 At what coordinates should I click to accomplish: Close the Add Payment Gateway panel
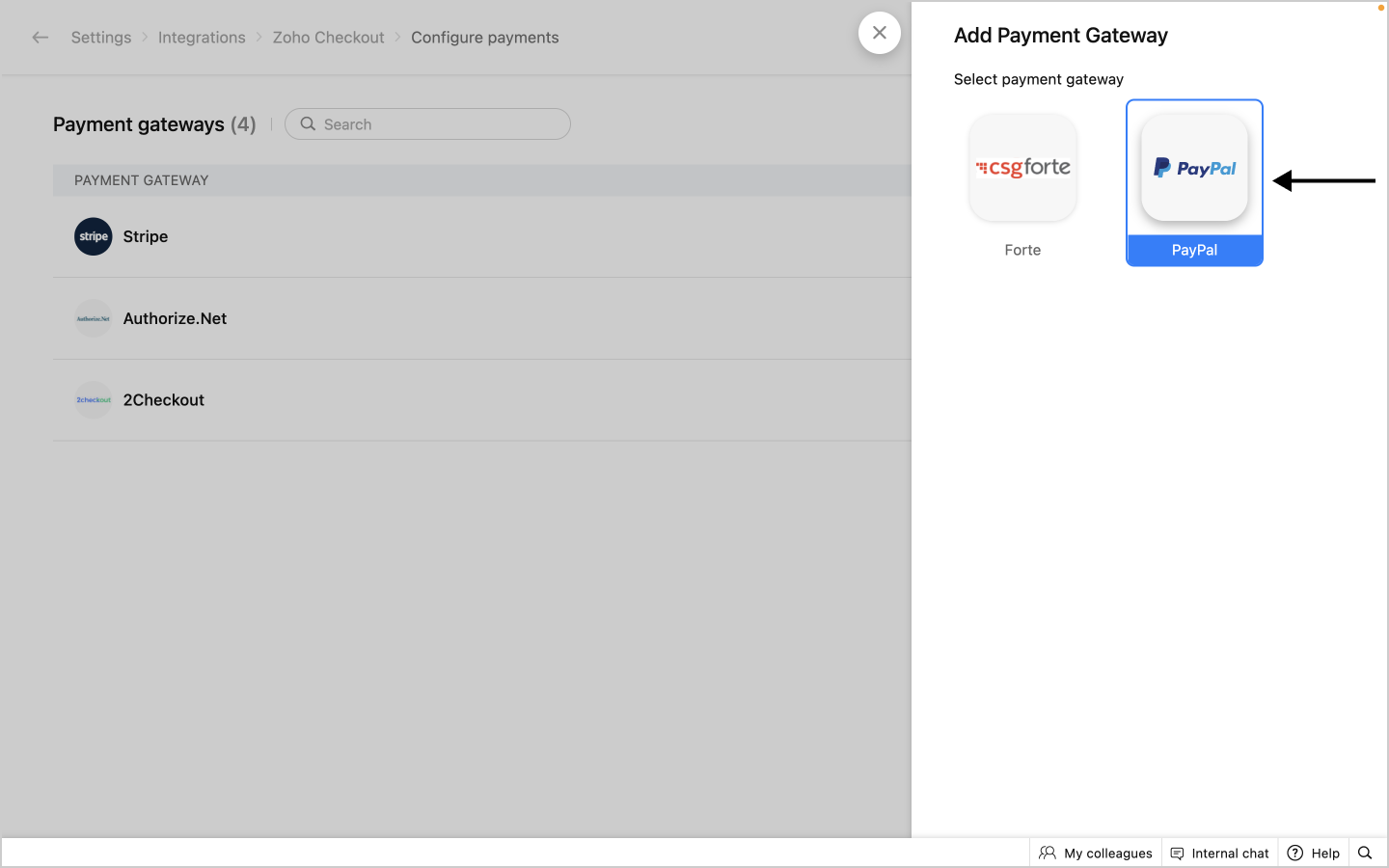[x=880, y=33]
